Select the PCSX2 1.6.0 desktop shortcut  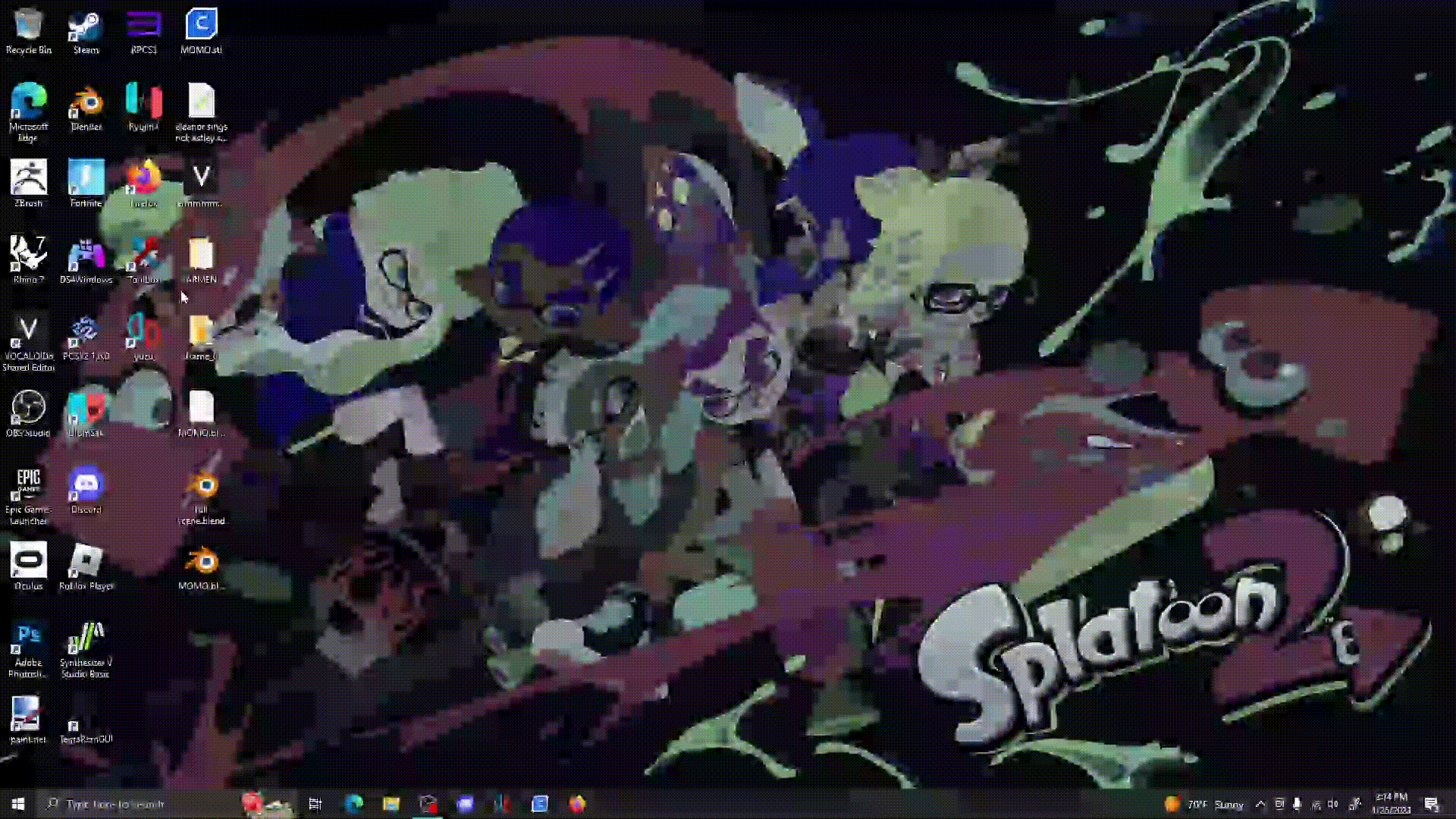pos(86,337)
